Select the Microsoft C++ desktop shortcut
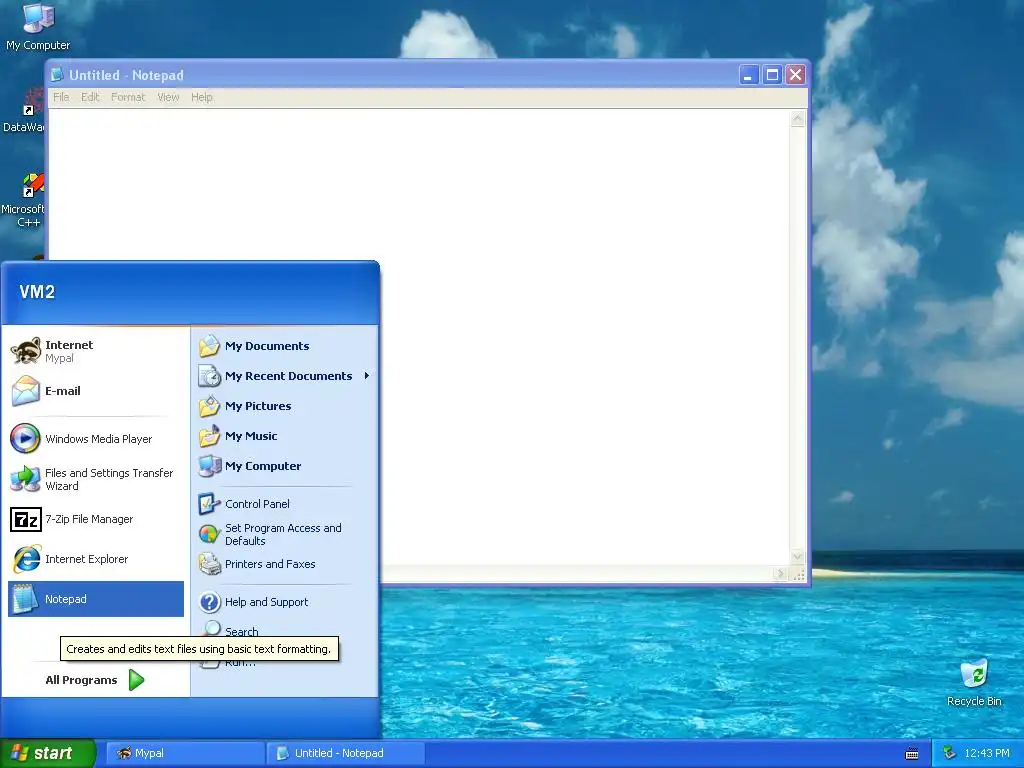The image size is (1024, 768). (24, 200)
